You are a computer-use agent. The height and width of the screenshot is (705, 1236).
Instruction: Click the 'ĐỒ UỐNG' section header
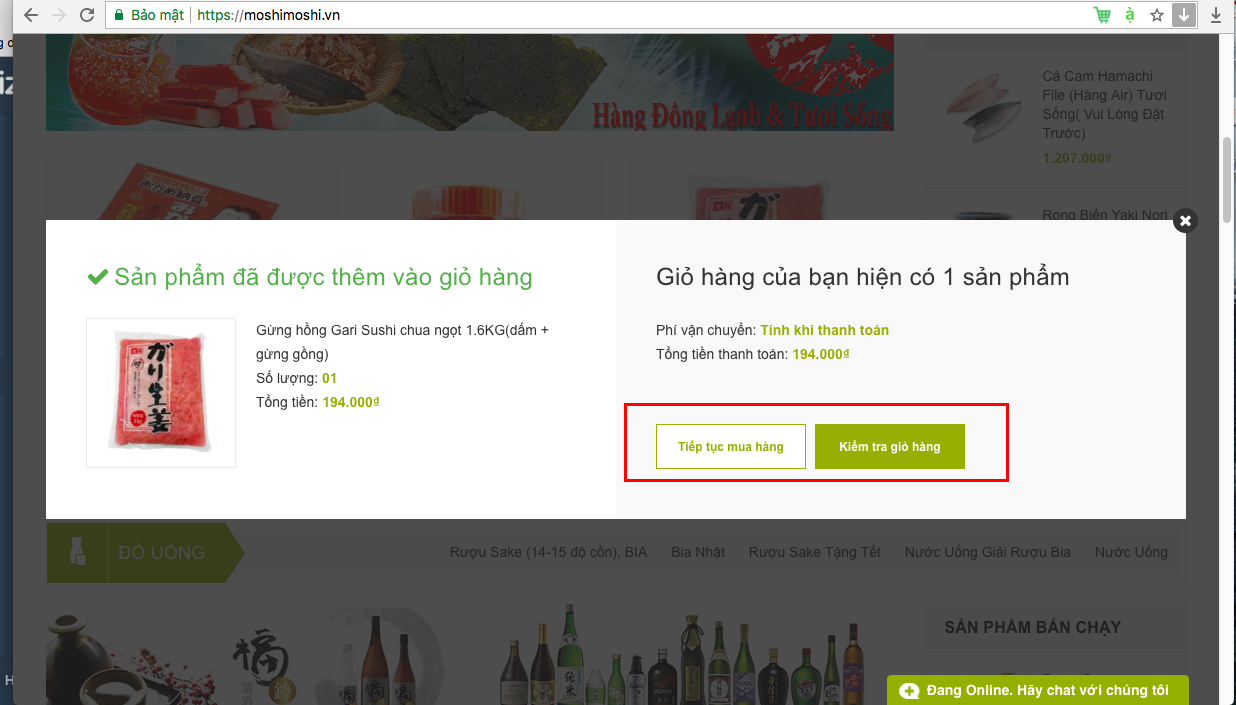[162, 552]
